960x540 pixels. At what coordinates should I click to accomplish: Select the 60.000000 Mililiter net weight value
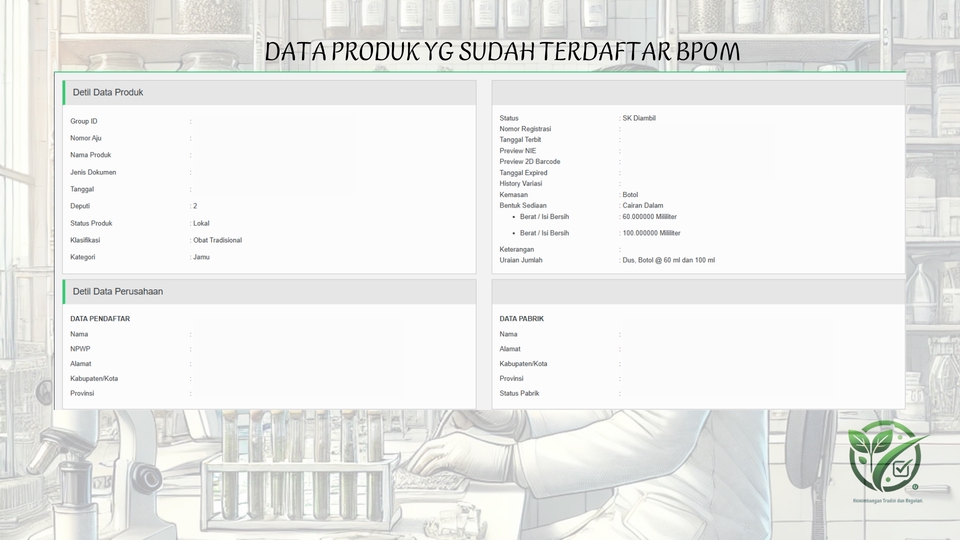[x=649, y=216]
